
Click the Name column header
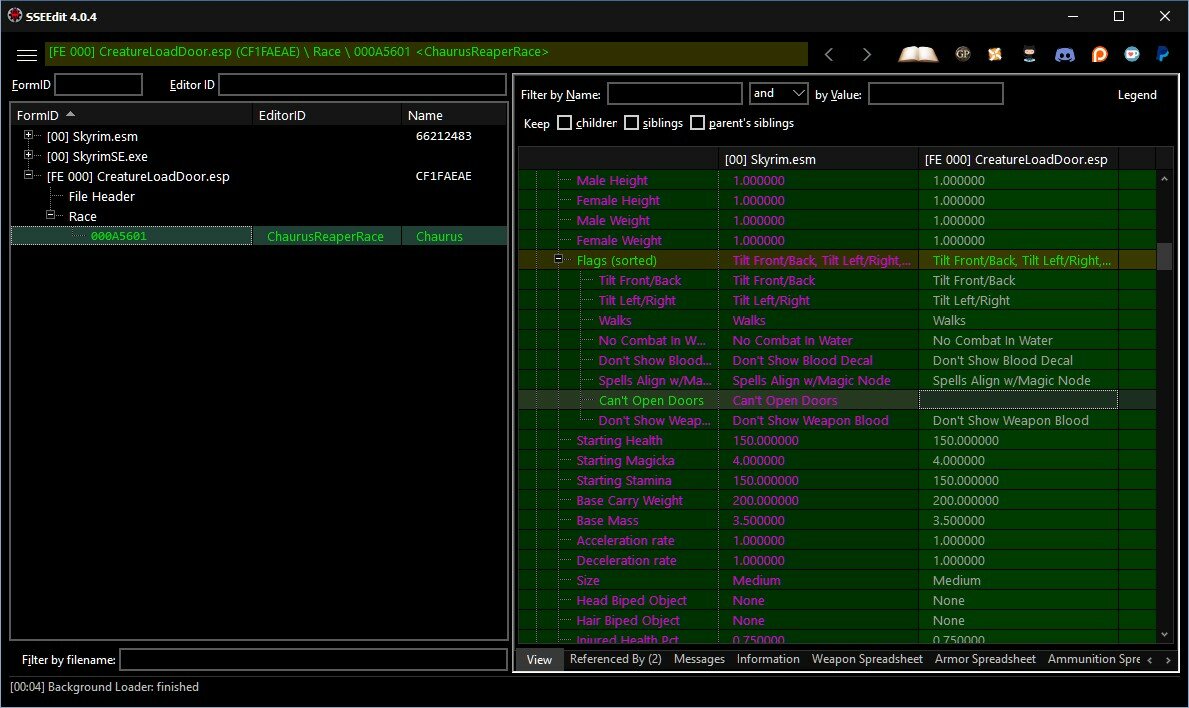(453, 115)
